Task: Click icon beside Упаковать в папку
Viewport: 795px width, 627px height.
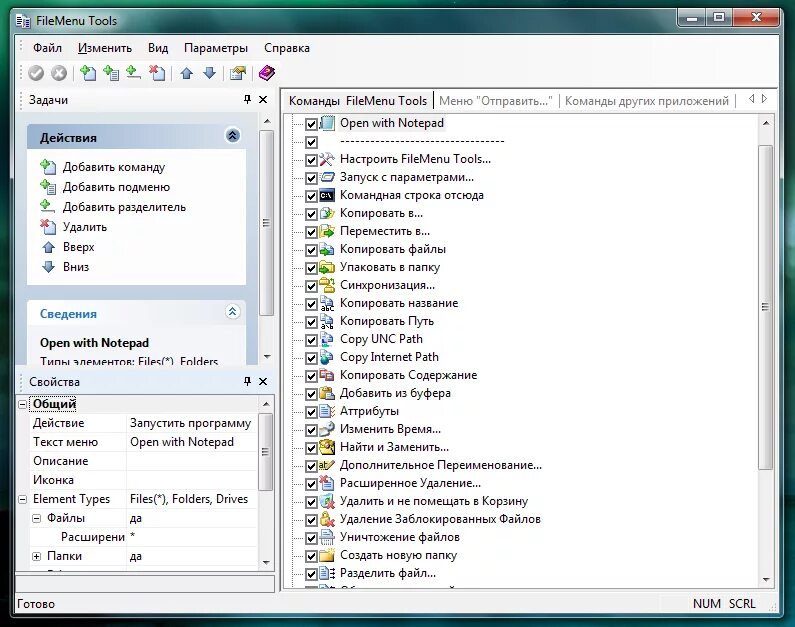Action: (x=327, y=267)
